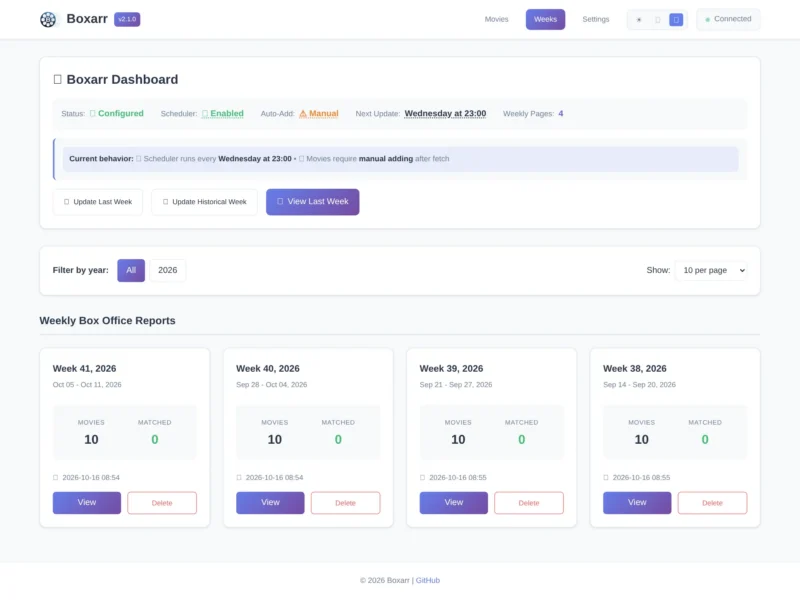Click the Oct 05 - Oct 11, 2026 date range
The image size is (800, 600).
(x=87, y=385)
